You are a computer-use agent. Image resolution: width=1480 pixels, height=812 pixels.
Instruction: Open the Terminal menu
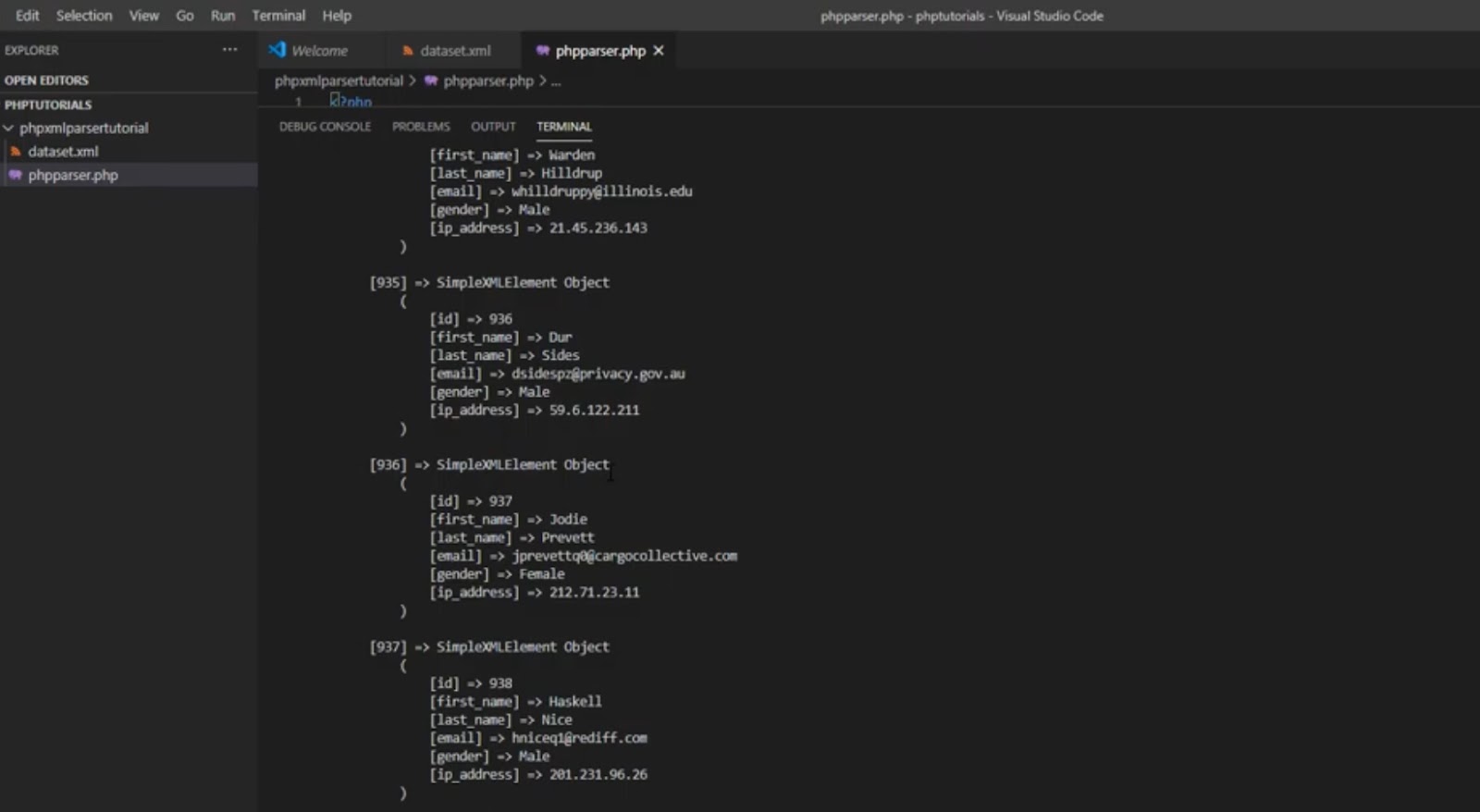tap(278, 16)
